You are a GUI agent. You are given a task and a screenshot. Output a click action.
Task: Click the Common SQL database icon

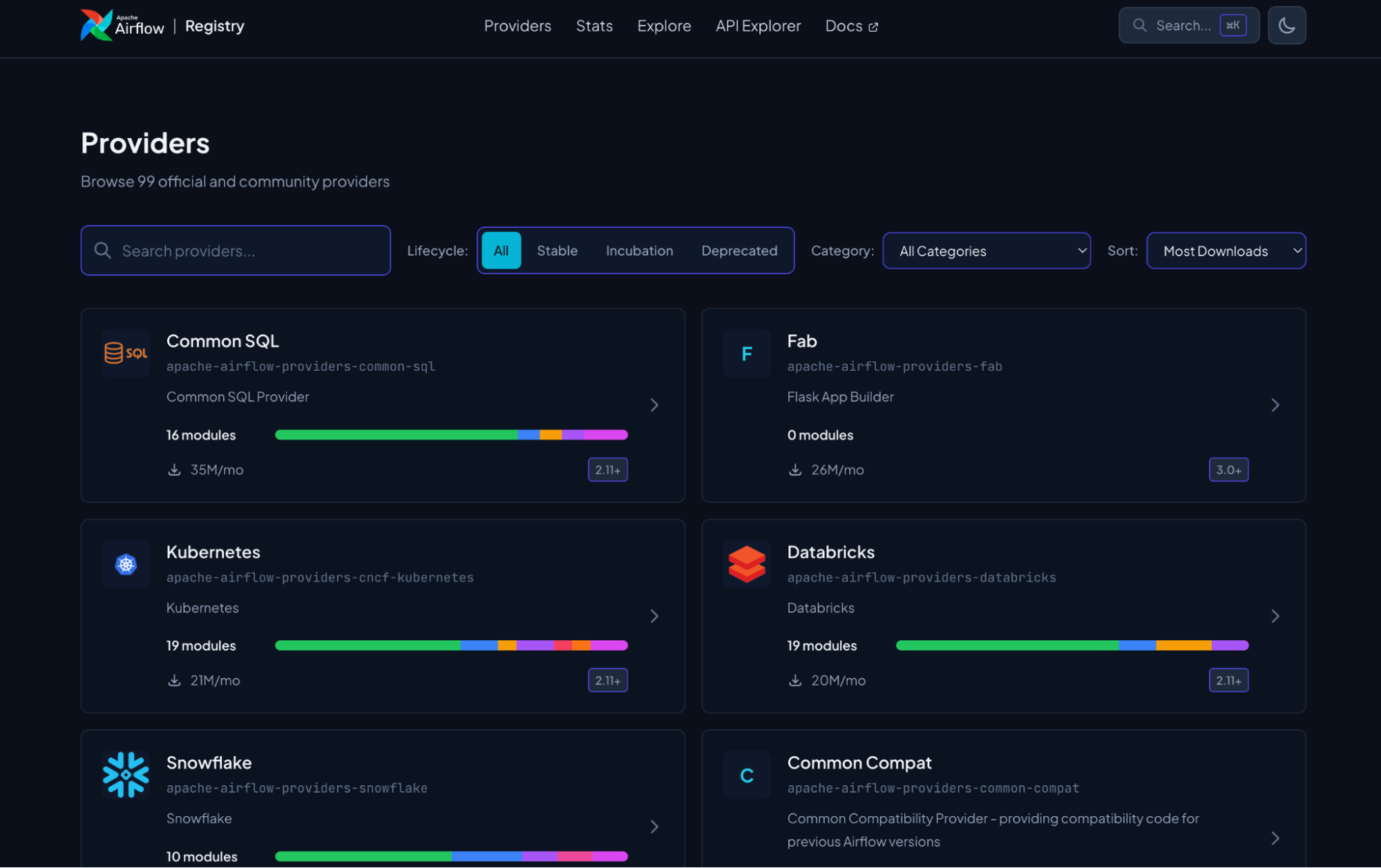click(x=126, y=353)
